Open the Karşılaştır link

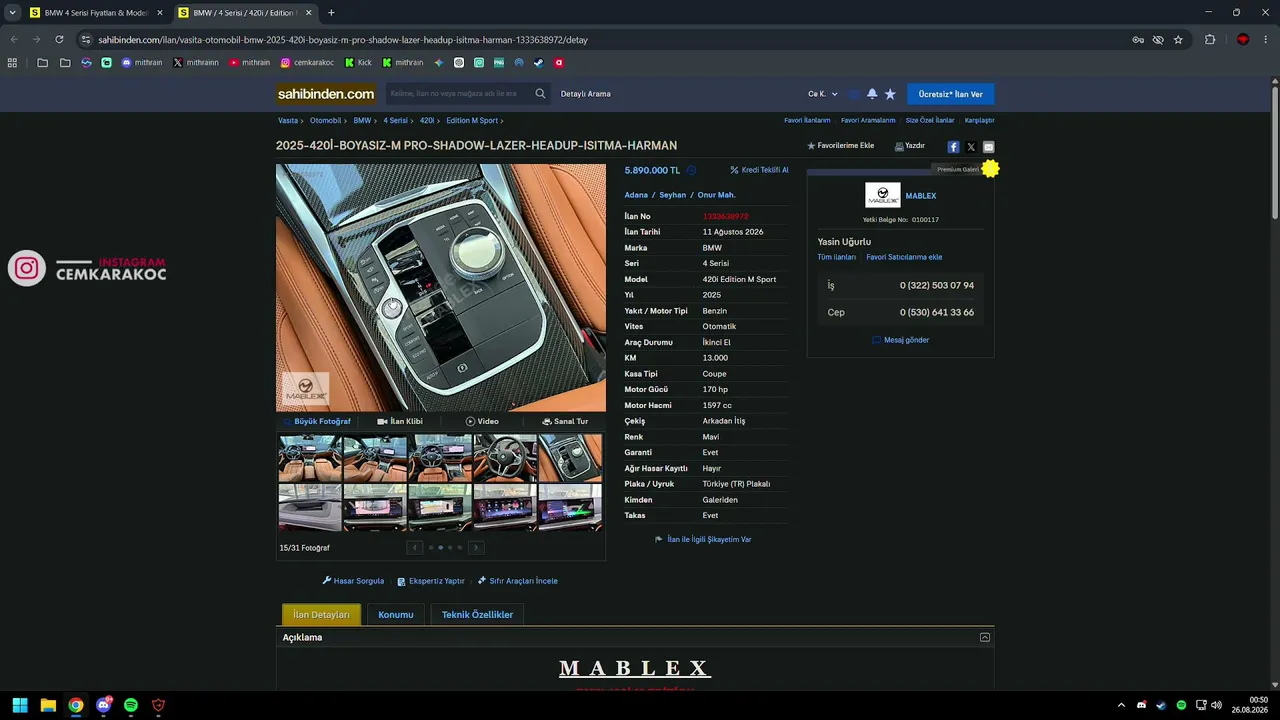(x=980, y=121)
